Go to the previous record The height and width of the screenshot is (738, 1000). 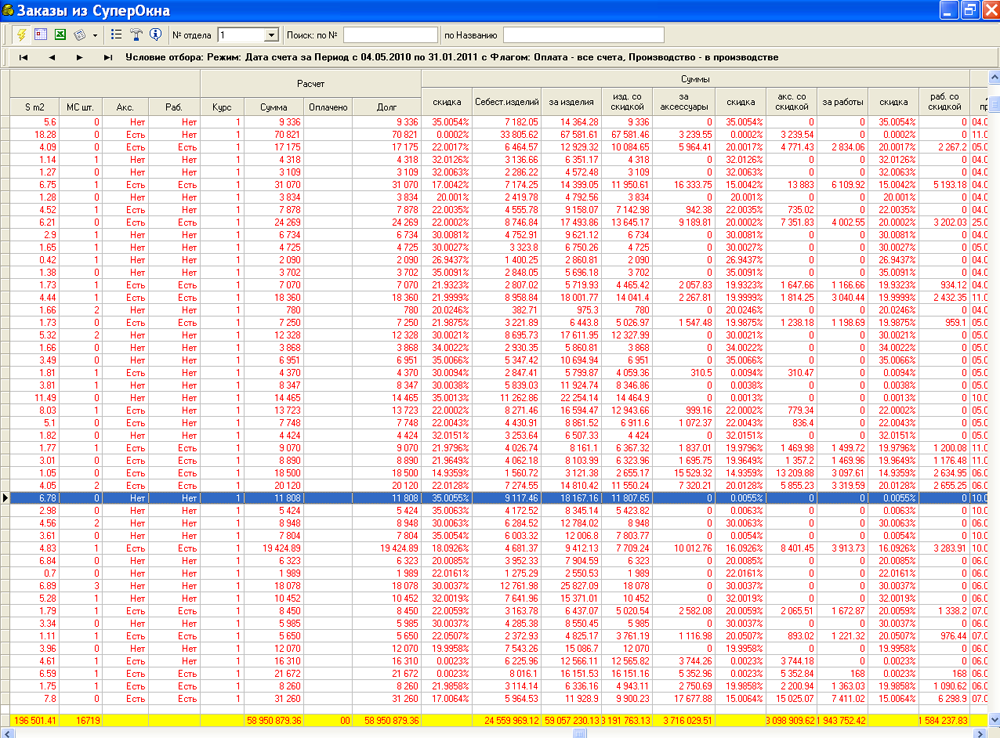51,58
